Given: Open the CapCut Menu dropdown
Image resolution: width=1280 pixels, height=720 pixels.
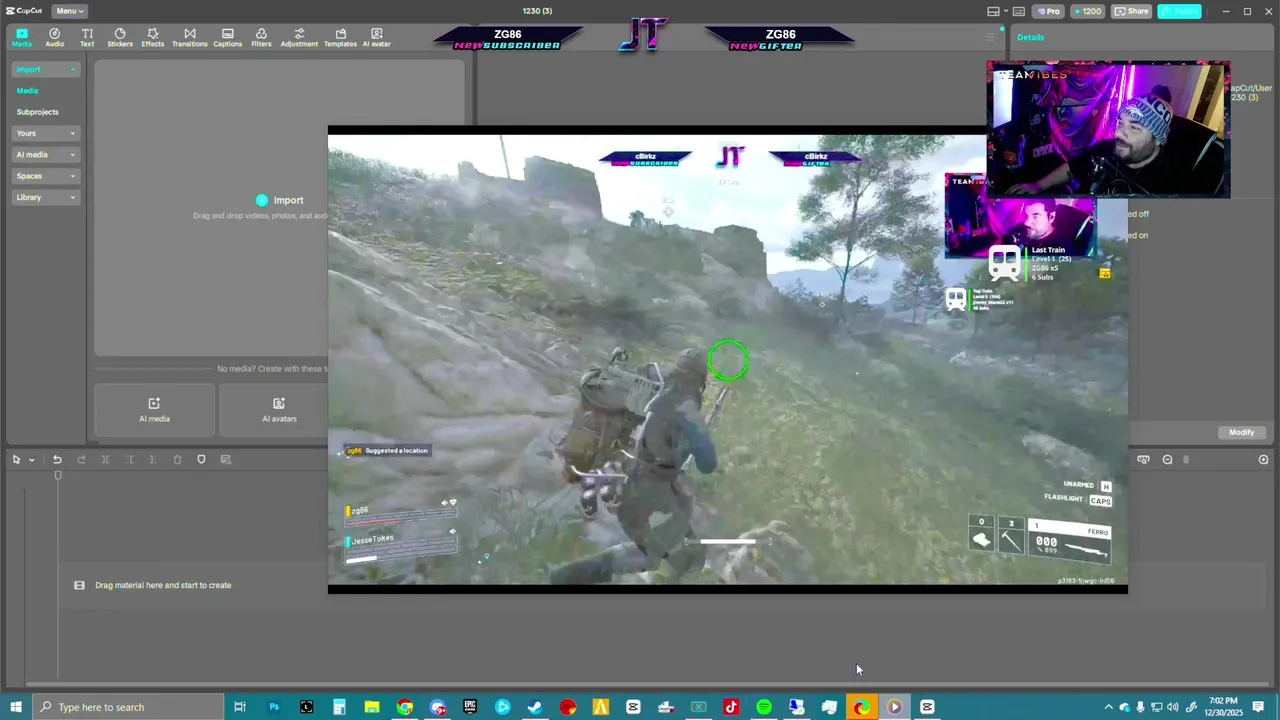Looking at the screenshot, I should [69, 11].
